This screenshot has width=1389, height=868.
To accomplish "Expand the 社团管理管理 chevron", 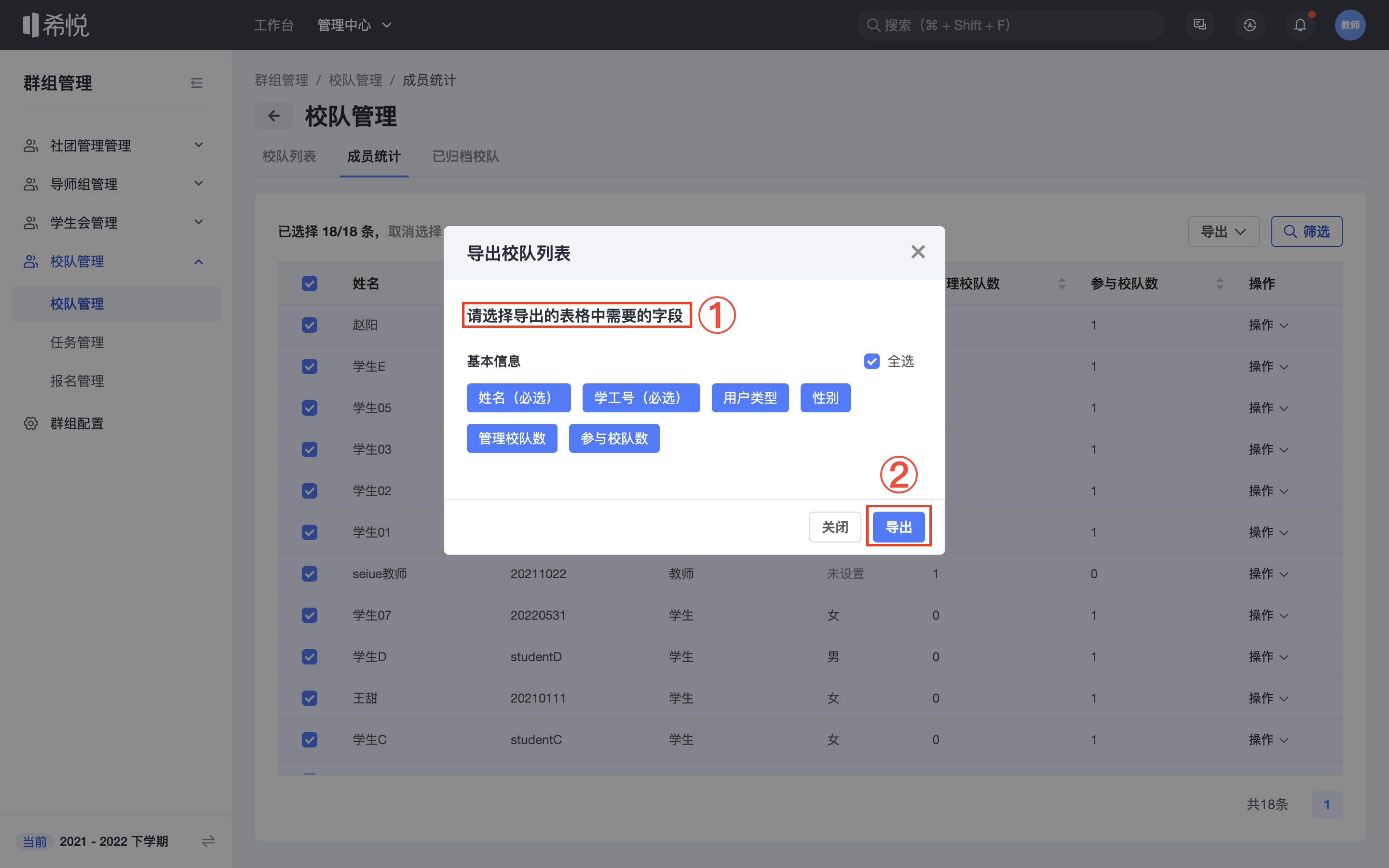I will pyautogui.click(x=199, y=145).
